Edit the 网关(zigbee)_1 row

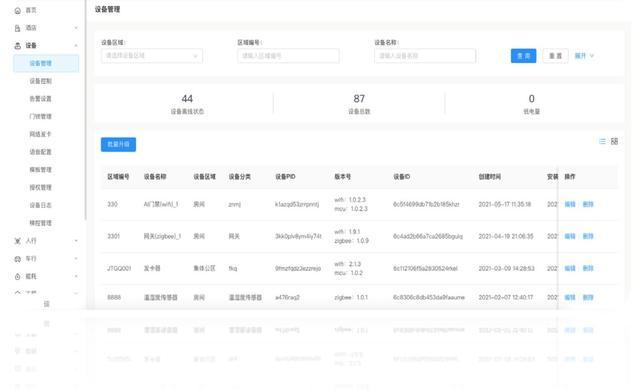coord(570,236)
